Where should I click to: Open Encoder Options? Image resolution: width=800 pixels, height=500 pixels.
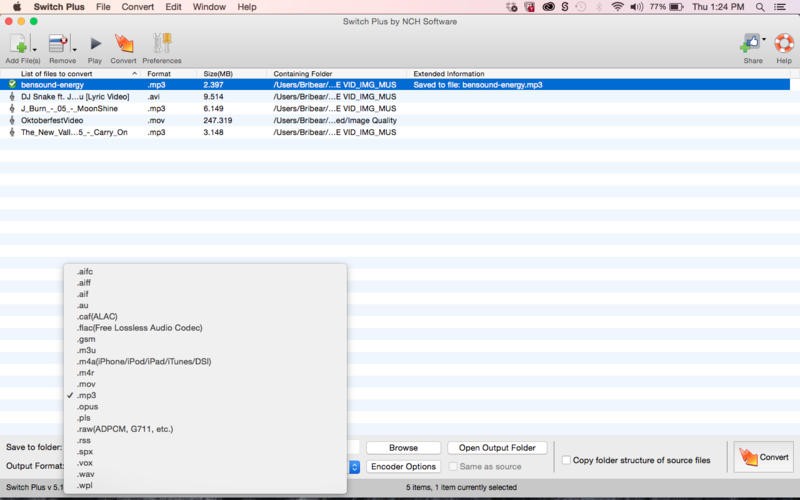[403, 466]
